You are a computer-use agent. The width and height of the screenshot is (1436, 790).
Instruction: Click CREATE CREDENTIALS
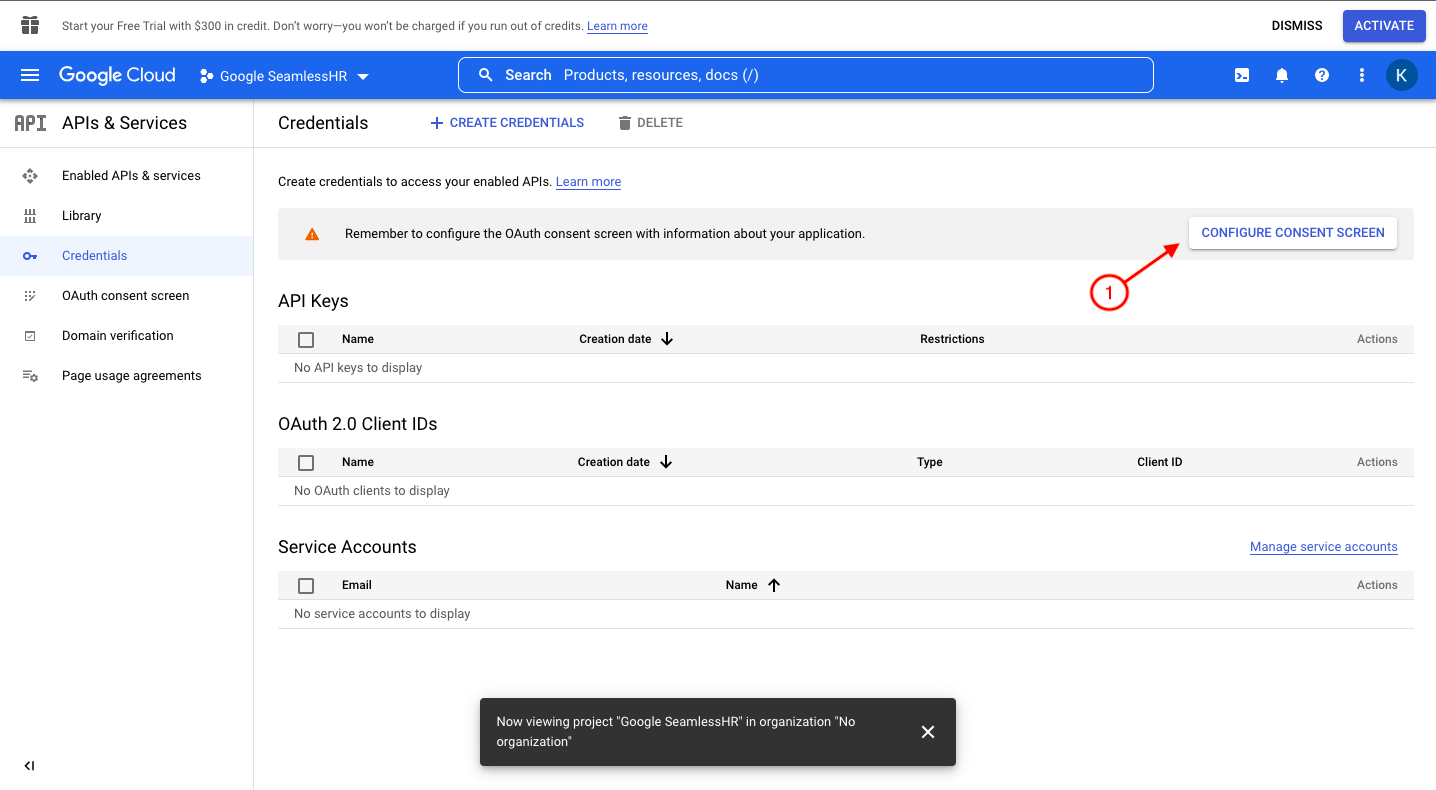(x=507, y=123)
